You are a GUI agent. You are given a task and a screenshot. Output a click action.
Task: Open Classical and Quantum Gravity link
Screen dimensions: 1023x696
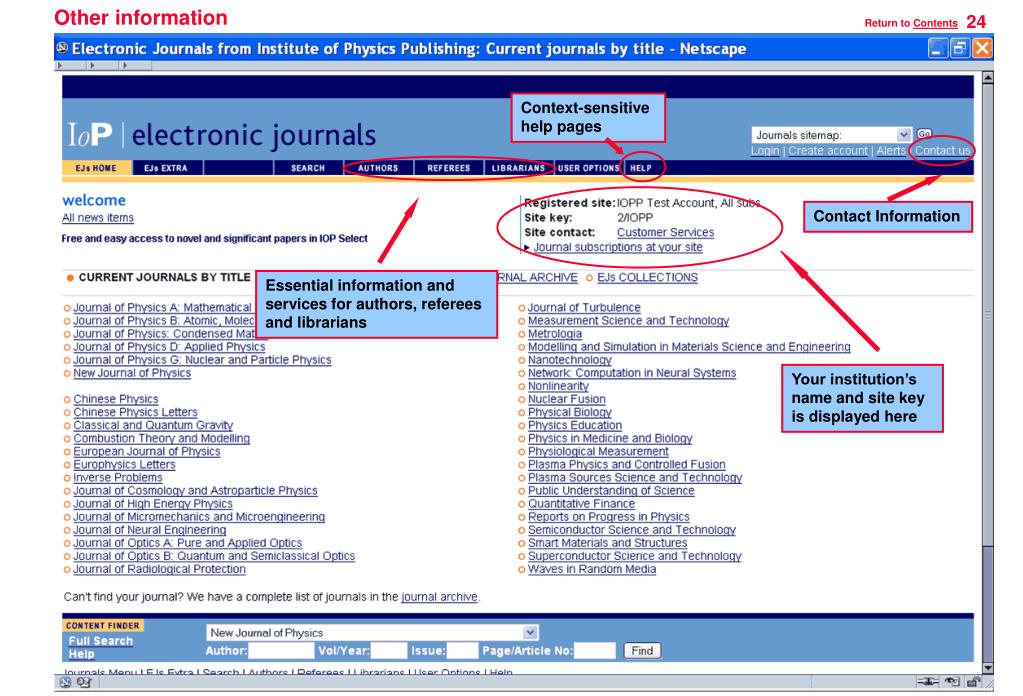(x=153, y=425)
